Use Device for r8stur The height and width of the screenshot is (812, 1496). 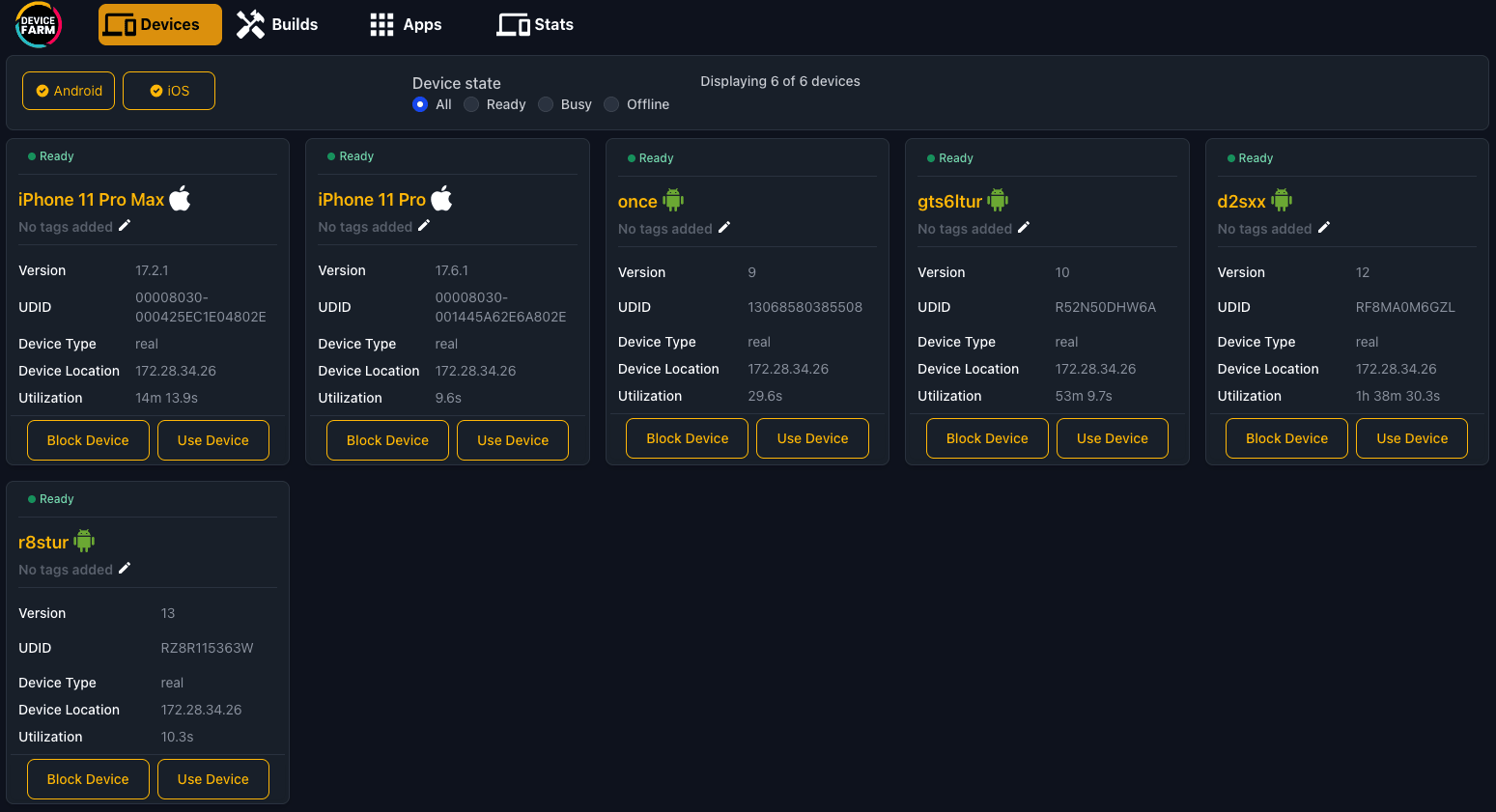click(213, 779)
